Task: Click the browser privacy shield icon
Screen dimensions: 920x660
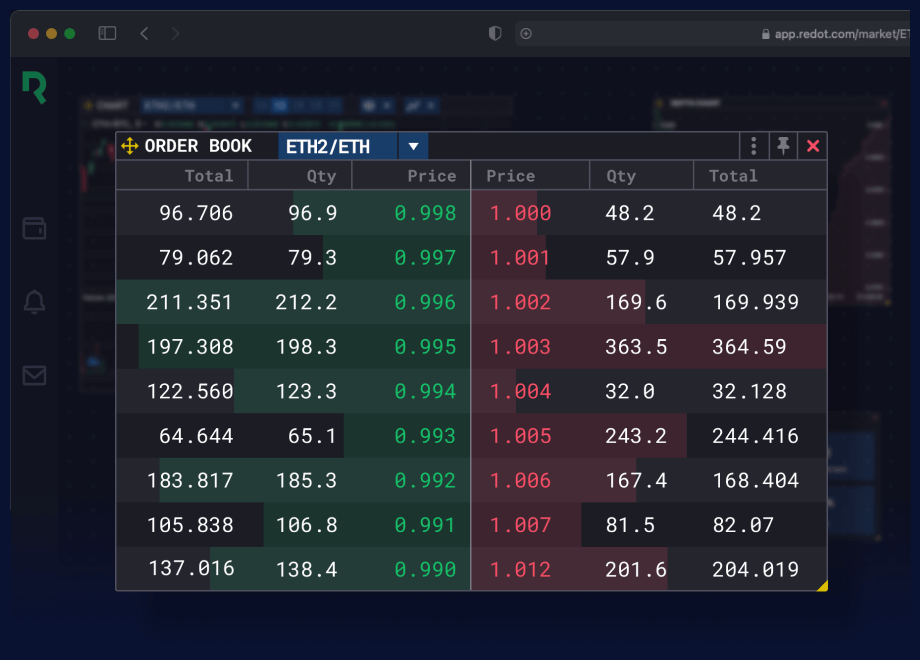Action: point(494,33)
